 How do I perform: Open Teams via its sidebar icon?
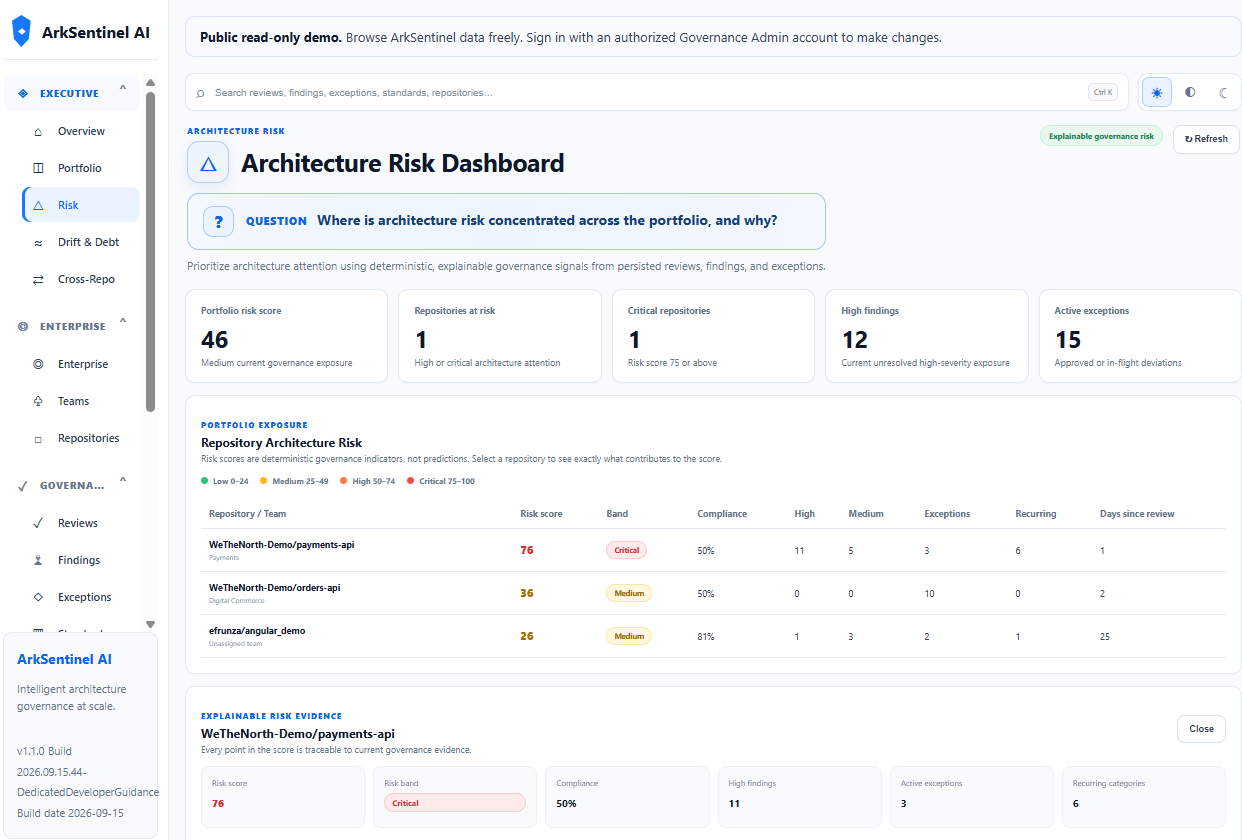point(38,401)
